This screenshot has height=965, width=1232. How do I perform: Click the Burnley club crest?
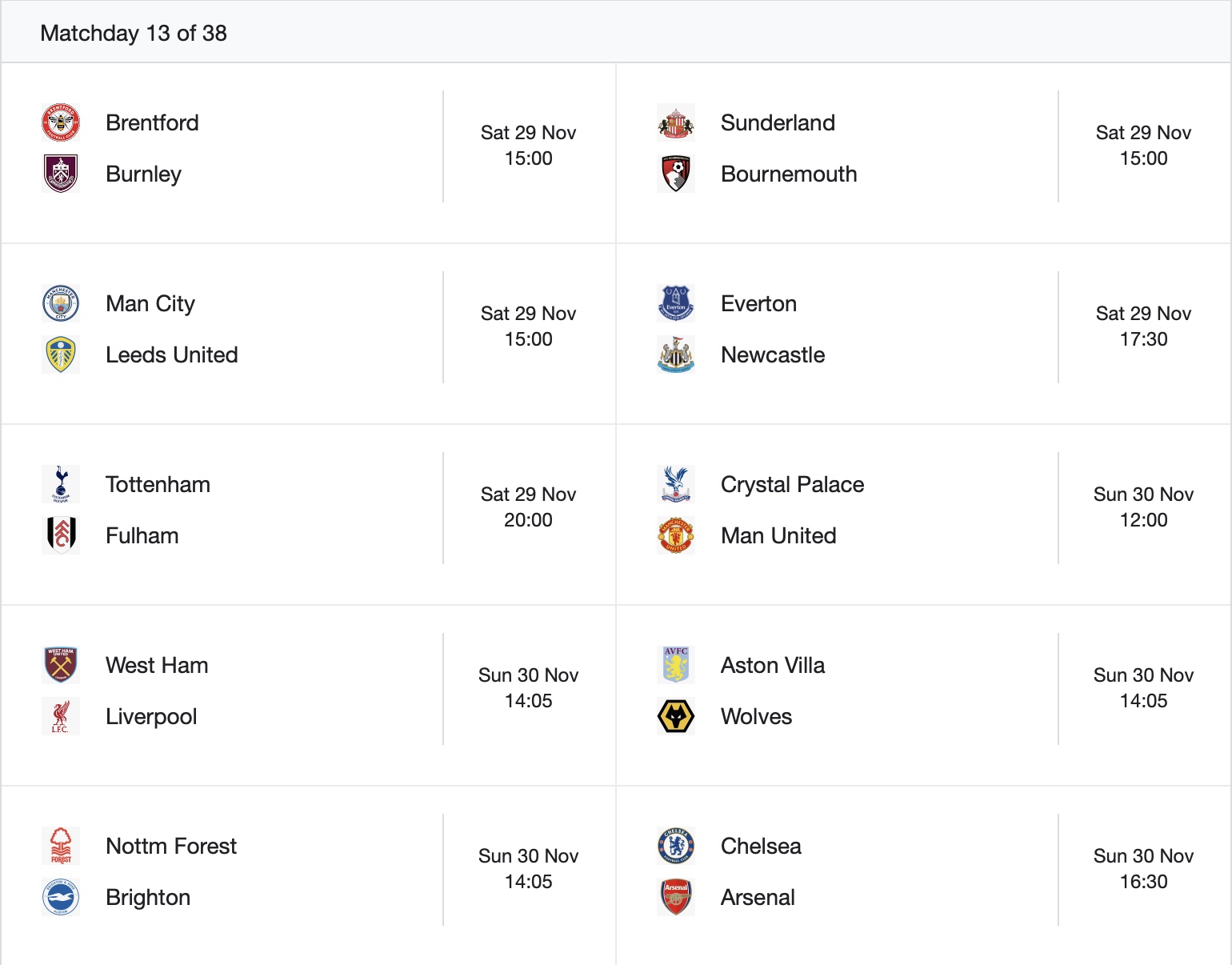(61, 174)
